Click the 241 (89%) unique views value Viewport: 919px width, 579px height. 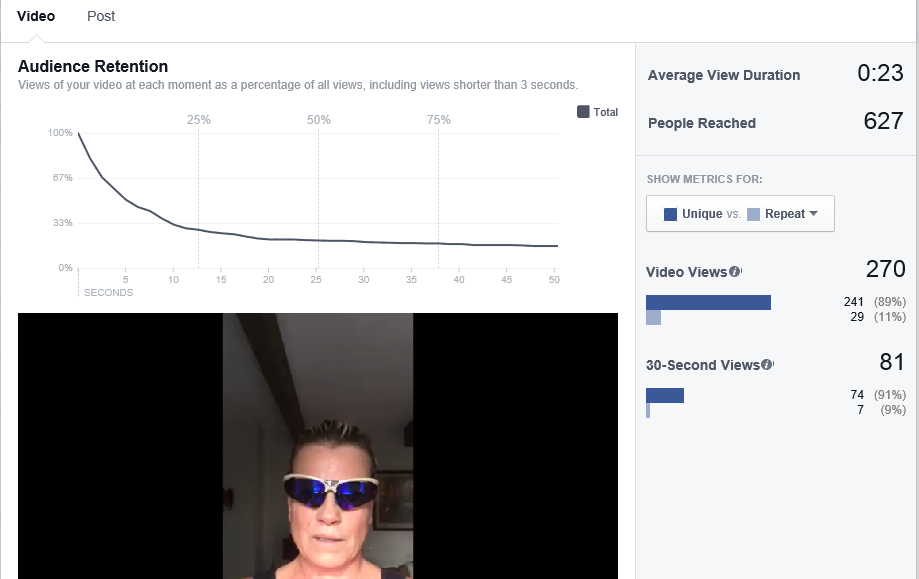874,302
